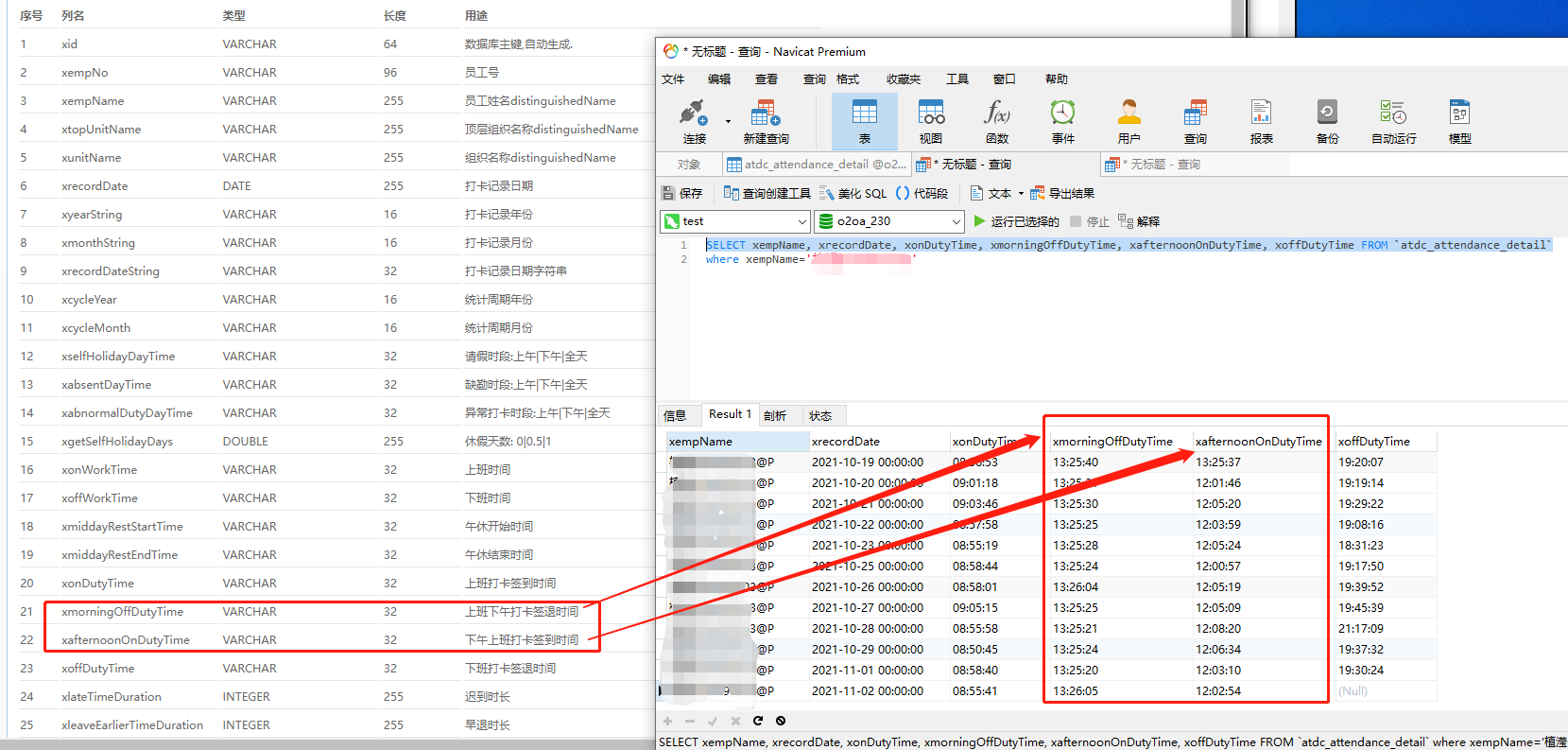Screen dimensions: 1568x750
Task: Open the 收藏夹 (Favorites) menu
Action: pos(903,79)
